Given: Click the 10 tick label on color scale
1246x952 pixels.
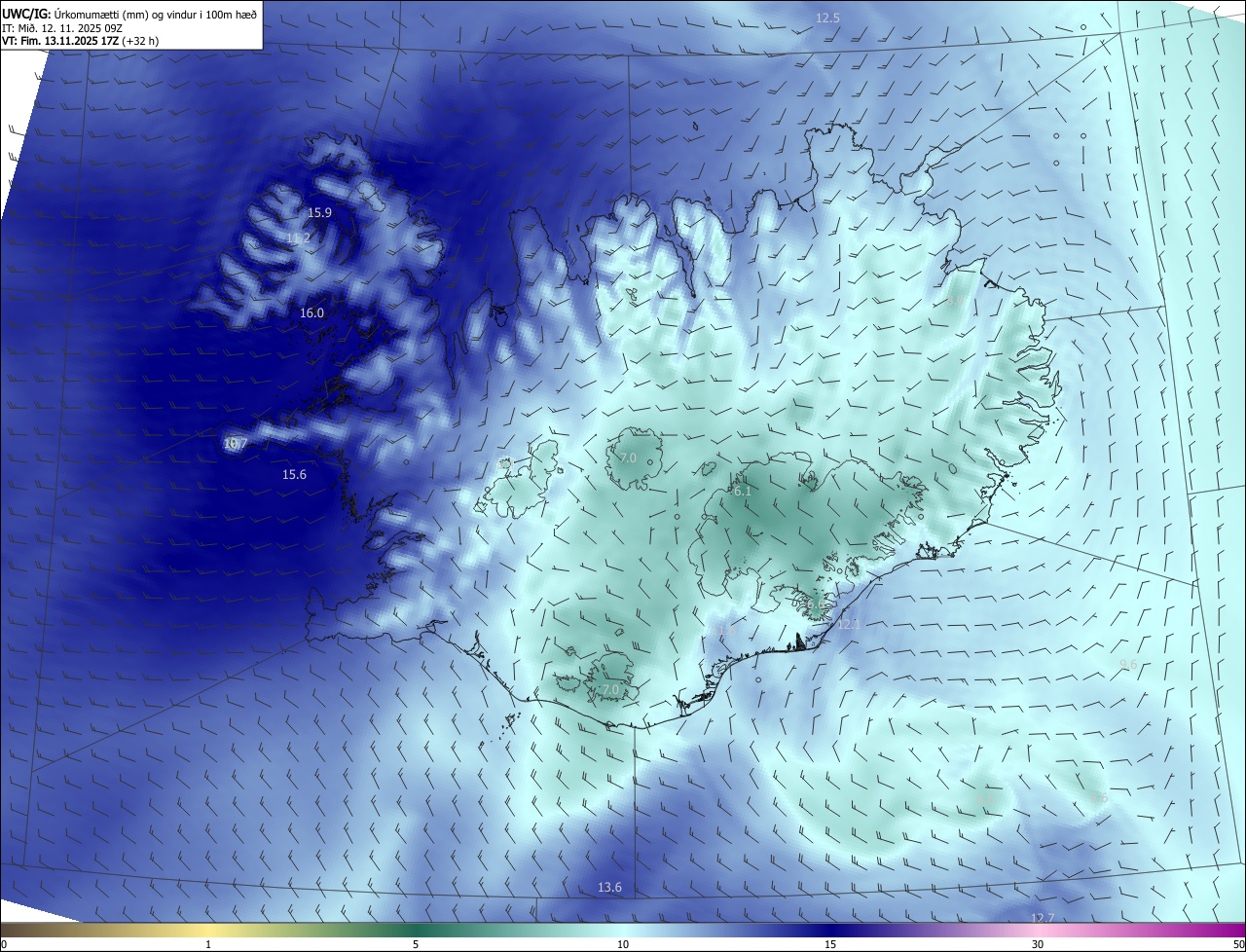Looking at the screenshot, I should (623, 944).
